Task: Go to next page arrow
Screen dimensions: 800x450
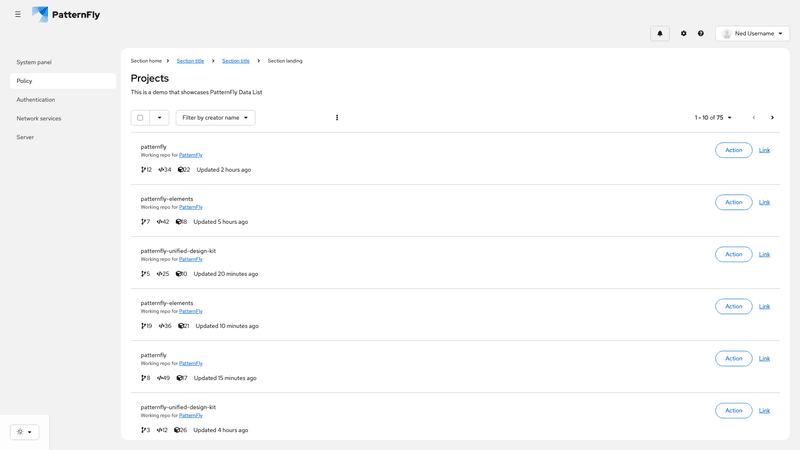Action: click(x=772, y=117)
